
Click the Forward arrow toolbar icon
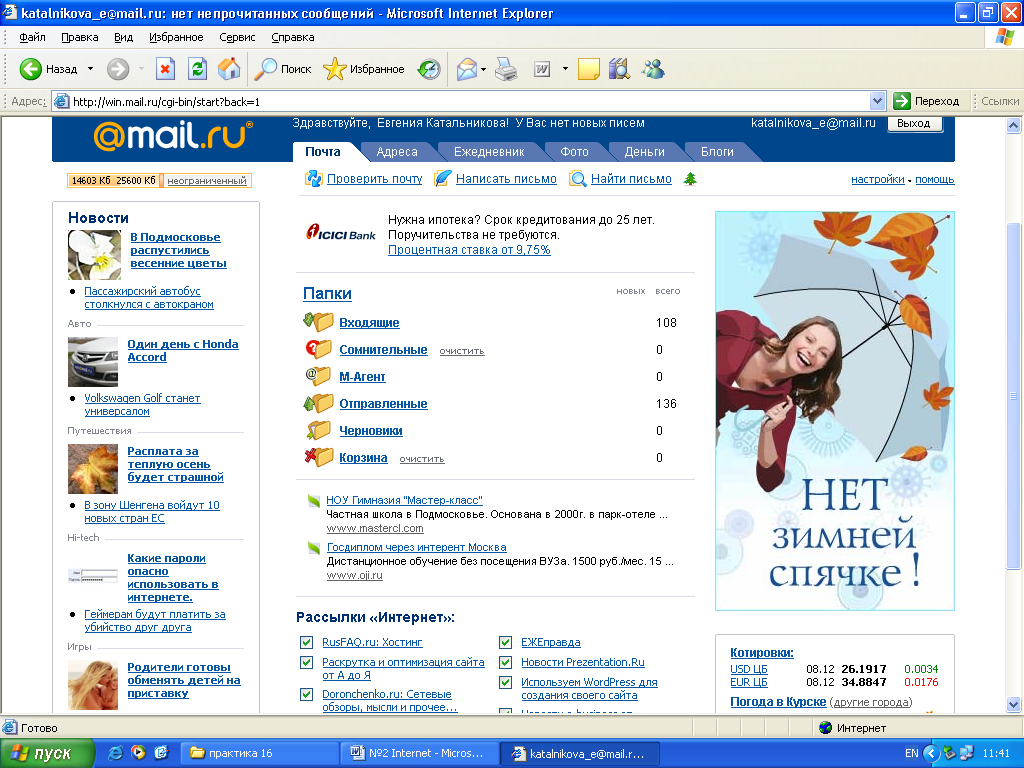click(x=118, y=69)
